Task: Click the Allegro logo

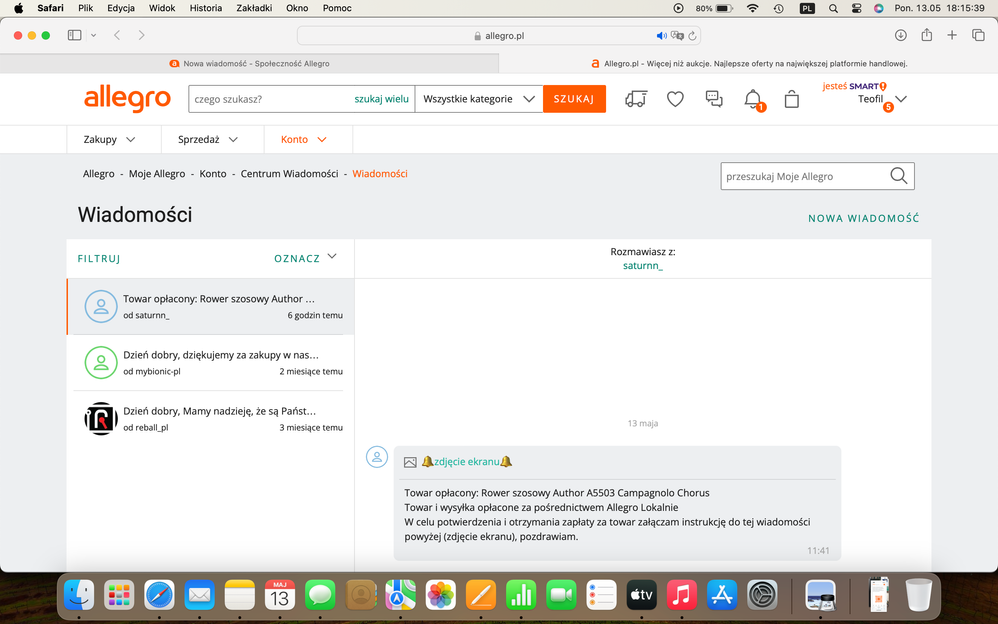Action: coord(127,99)
